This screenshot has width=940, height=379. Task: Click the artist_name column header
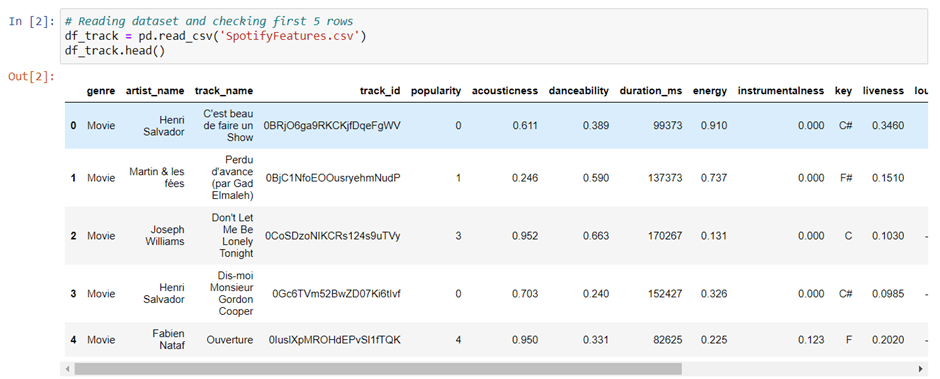pos(155,91)
